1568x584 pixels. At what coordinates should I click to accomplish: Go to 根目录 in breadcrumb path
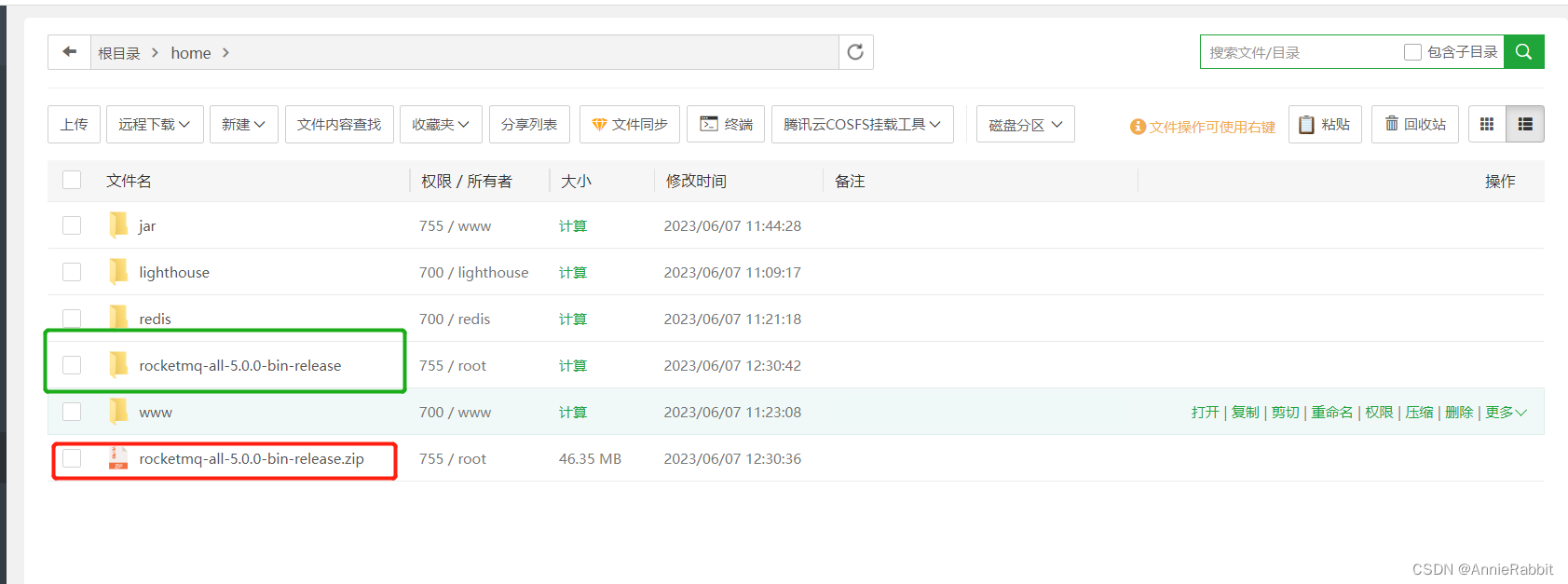(119, 53)
